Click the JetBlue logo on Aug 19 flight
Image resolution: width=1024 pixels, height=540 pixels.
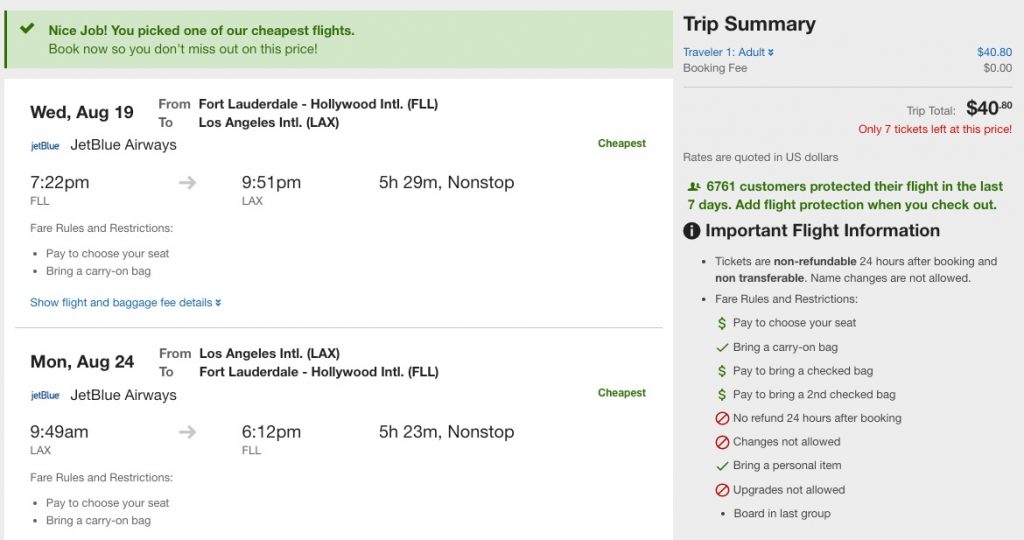coord(45,145)
